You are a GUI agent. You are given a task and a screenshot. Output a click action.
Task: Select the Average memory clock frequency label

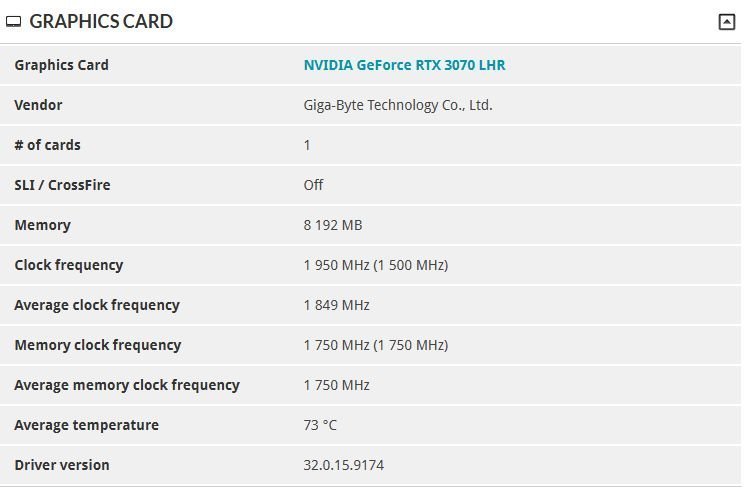click(126, 385)
